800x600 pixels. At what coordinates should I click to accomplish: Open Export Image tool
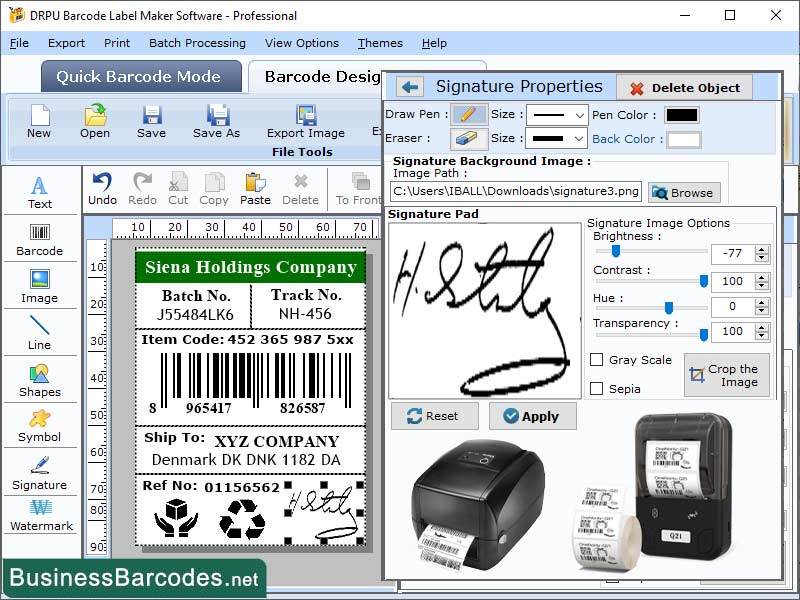pyautogui.click(x=305, y=119)
